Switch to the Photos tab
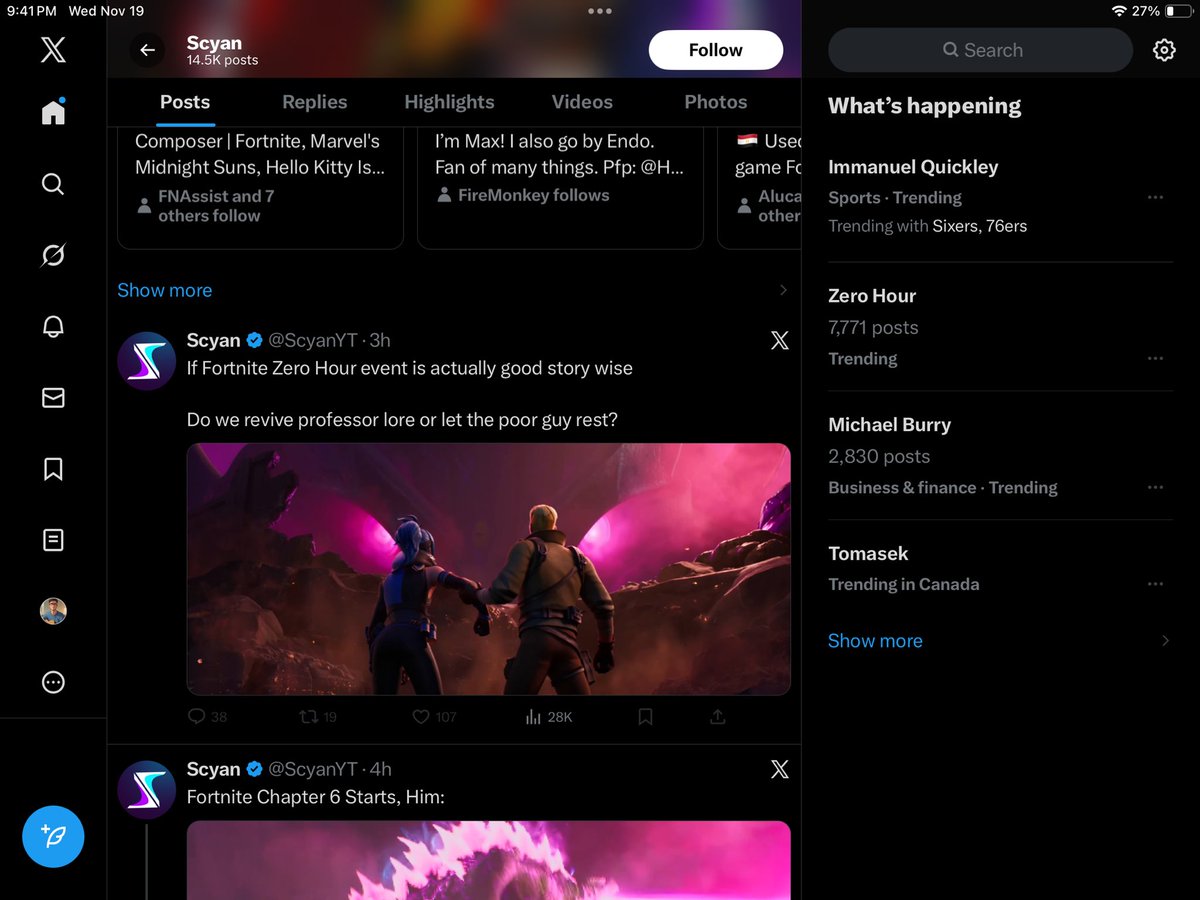The width and height of the screenshot is (1200, 900). tap(715, 102)
